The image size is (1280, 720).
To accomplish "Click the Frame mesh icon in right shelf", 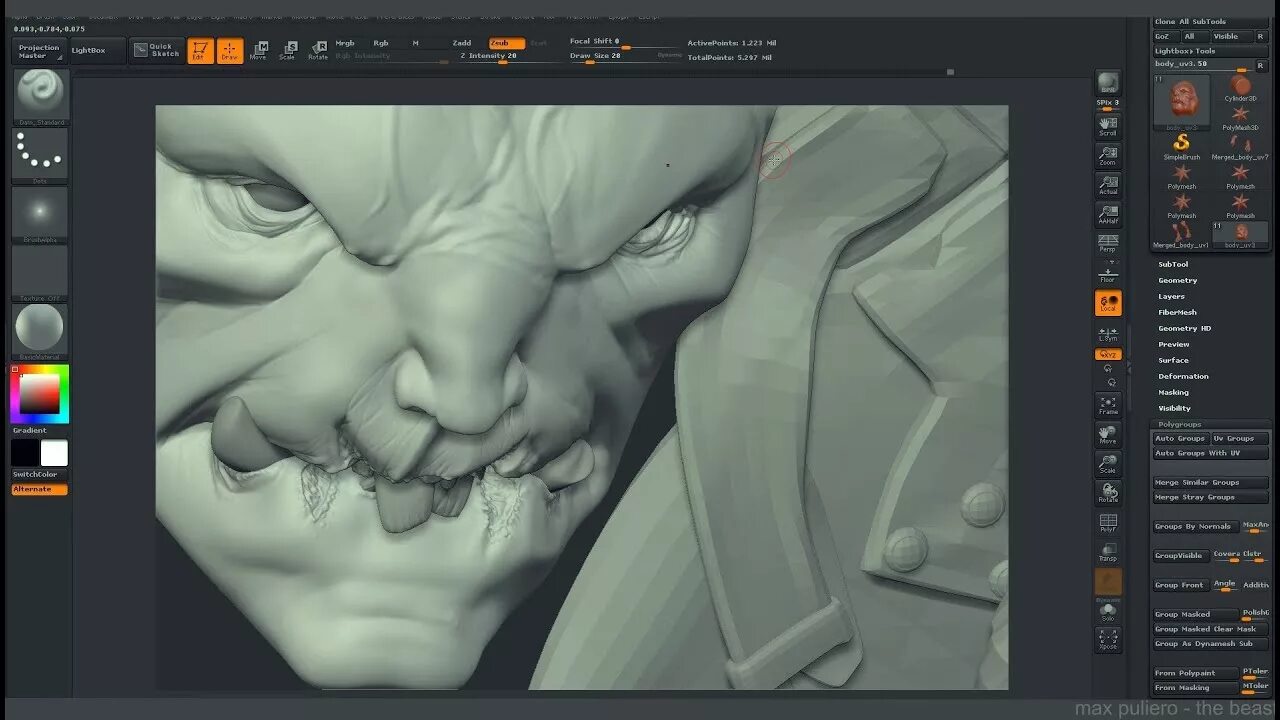I will click(1108, 405).
